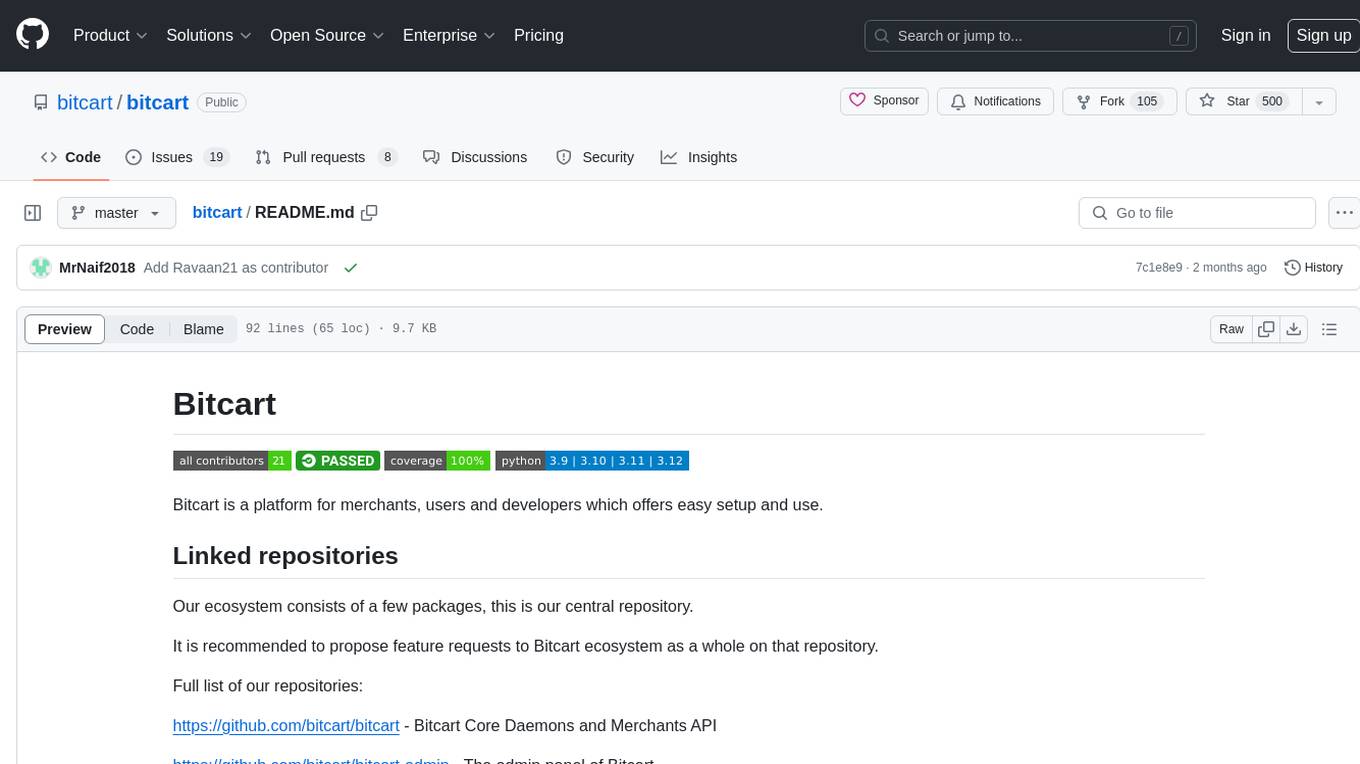Screen dimensions: 1360x764
Task: Switch to the Pull requests tab
Action: (x=326, y=157)
